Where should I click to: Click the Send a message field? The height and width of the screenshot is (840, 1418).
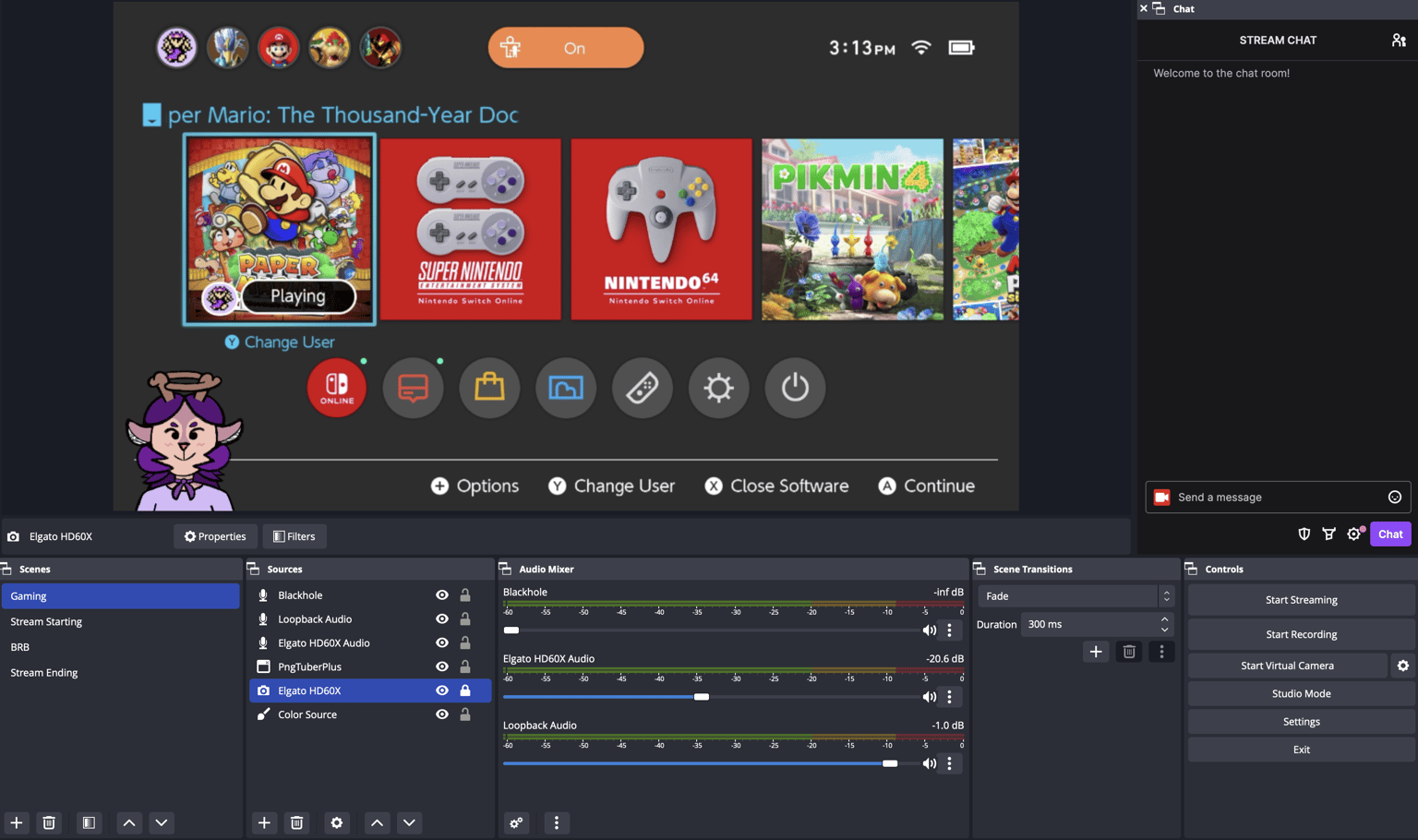1279,497
